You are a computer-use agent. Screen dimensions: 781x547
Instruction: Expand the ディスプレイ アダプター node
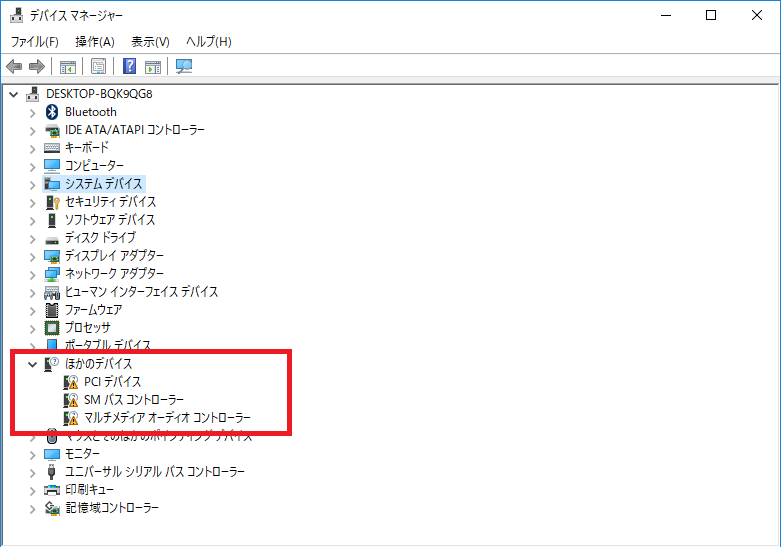(32, 256)
